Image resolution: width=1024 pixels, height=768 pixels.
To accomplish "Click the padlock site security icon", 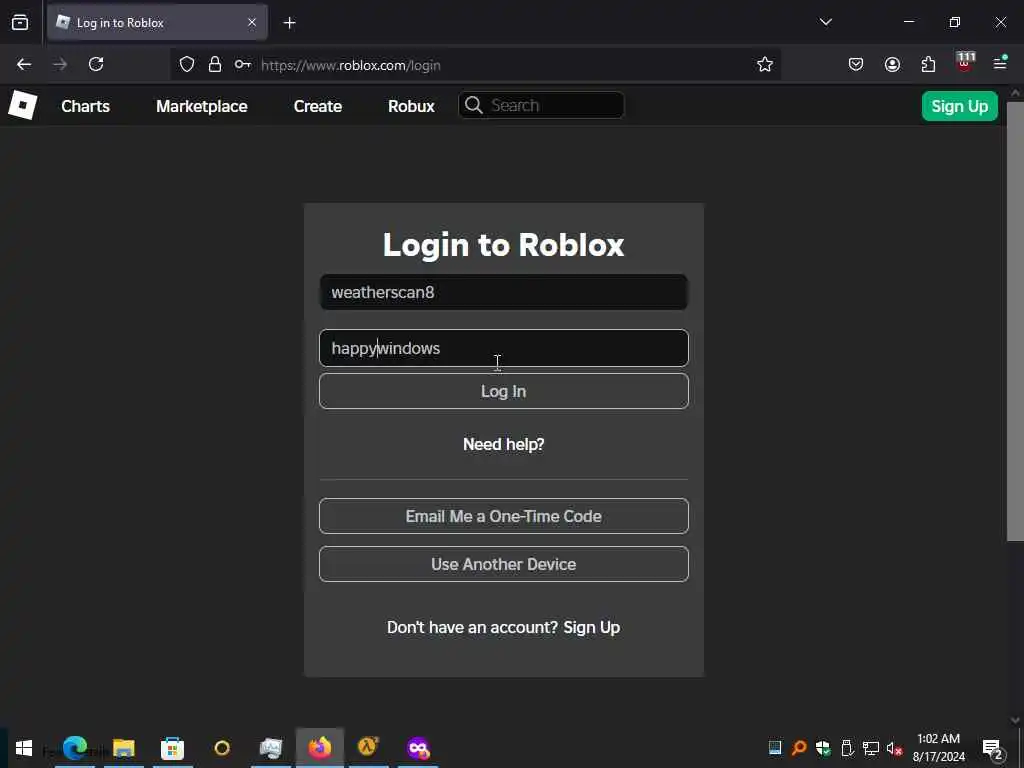I will (215, 65).
